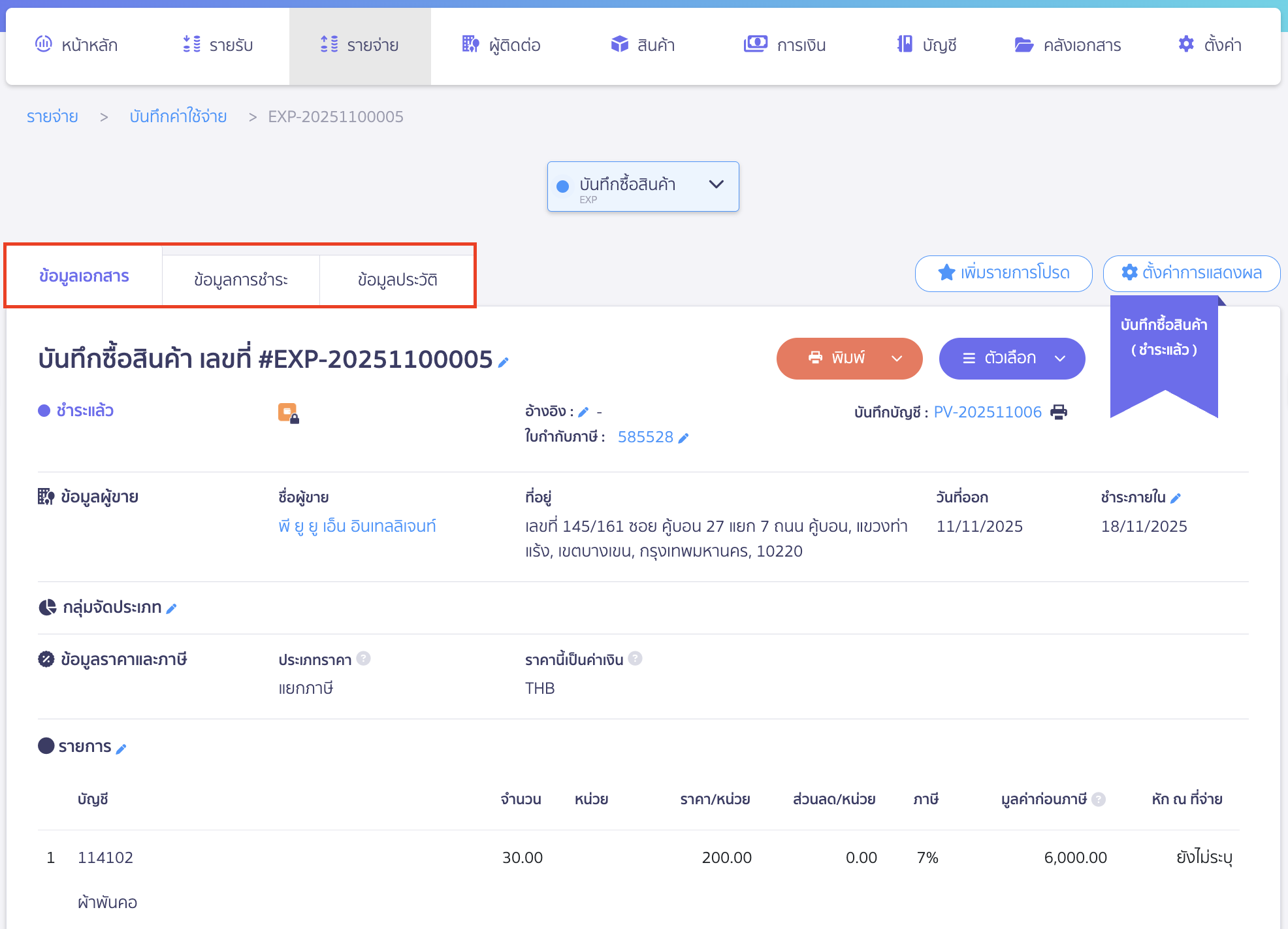Click pencil icon next to document number title
This screenshot has height=929, width=1288.
[503, 363]
